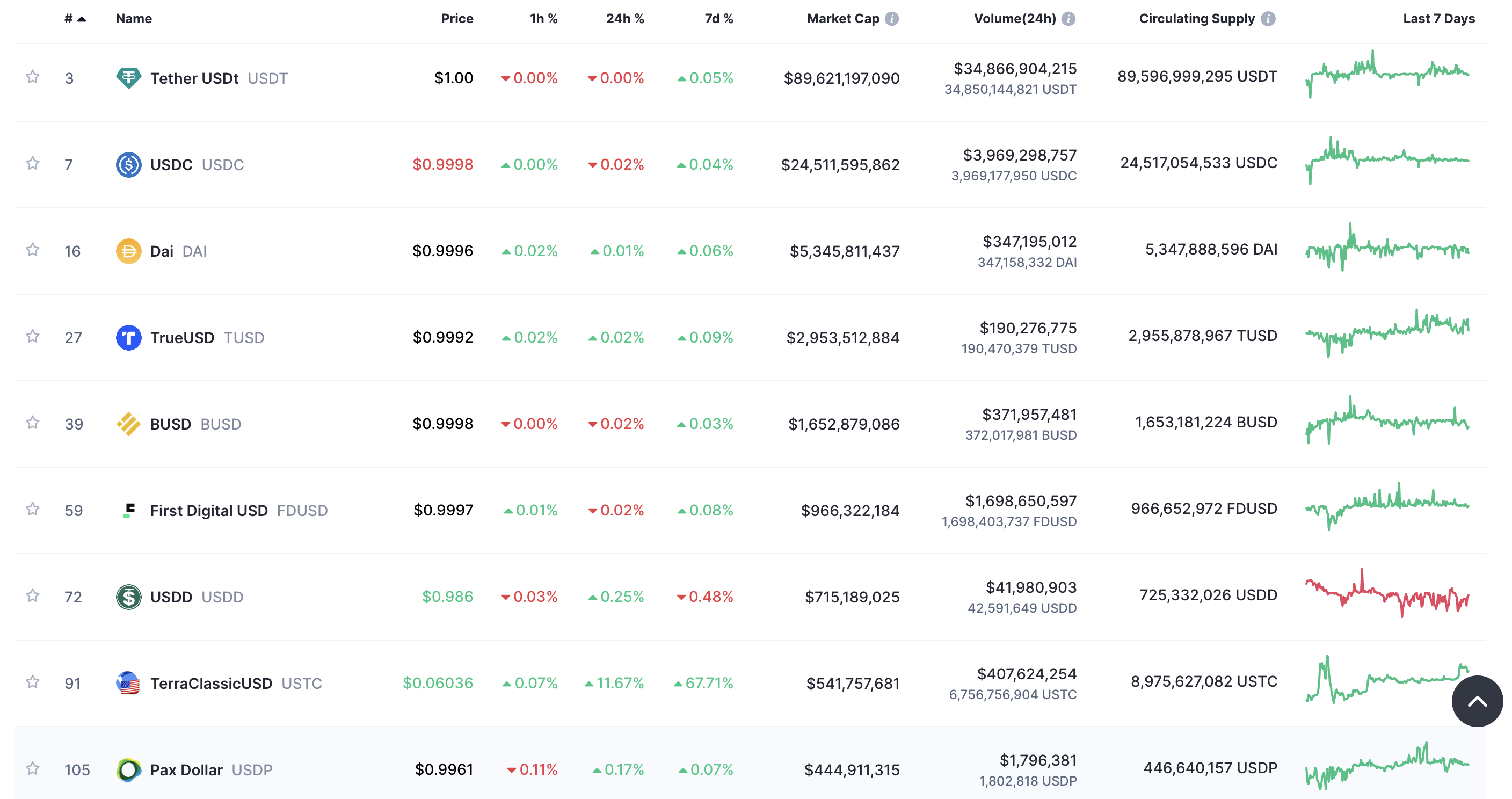Sort the table by 24h % column
The width and height of the screenshot is (1512, 799).
[x=624, y=19]
